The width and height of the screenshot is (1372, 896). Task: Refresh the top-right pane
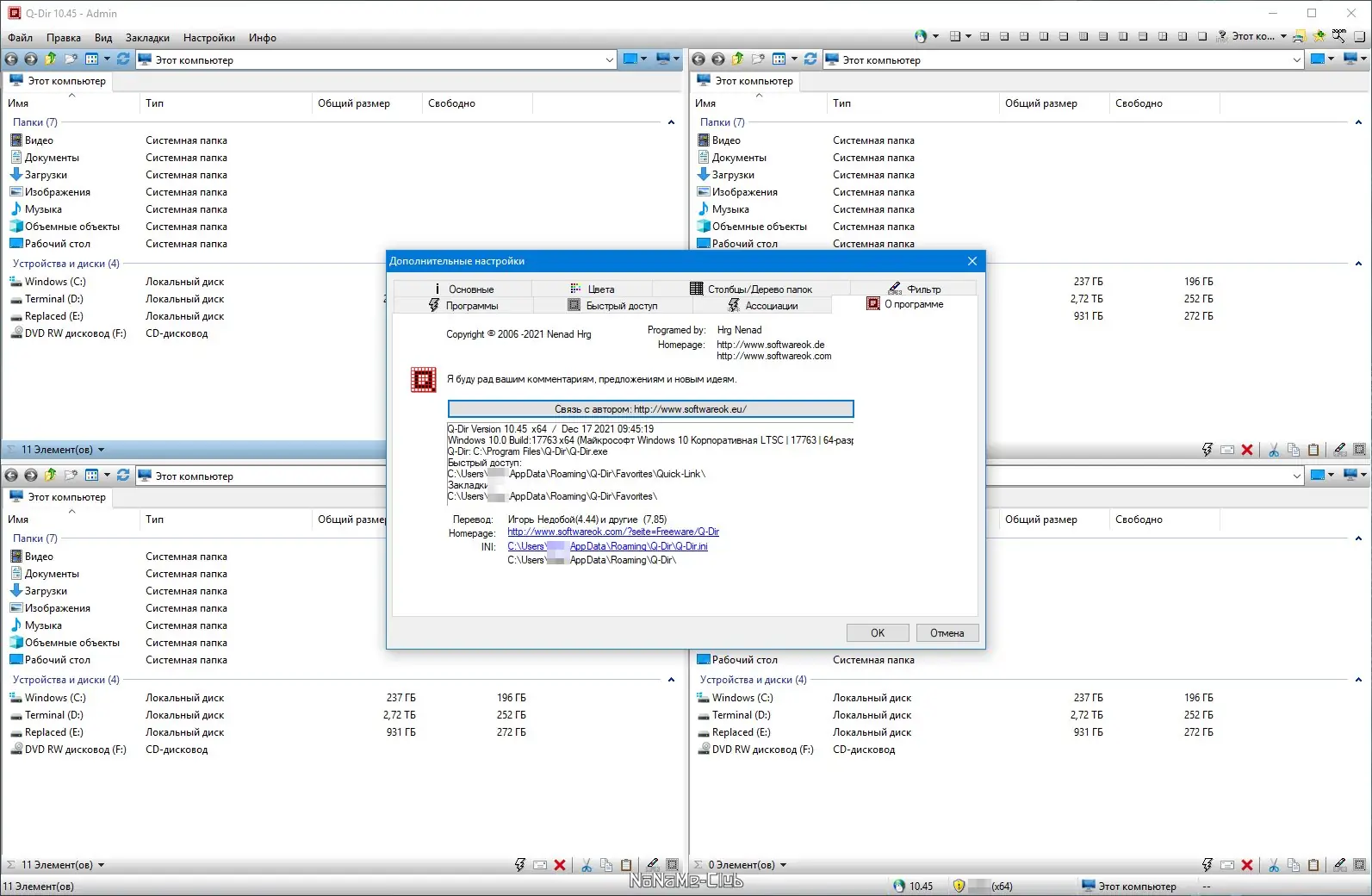point(810,59)
